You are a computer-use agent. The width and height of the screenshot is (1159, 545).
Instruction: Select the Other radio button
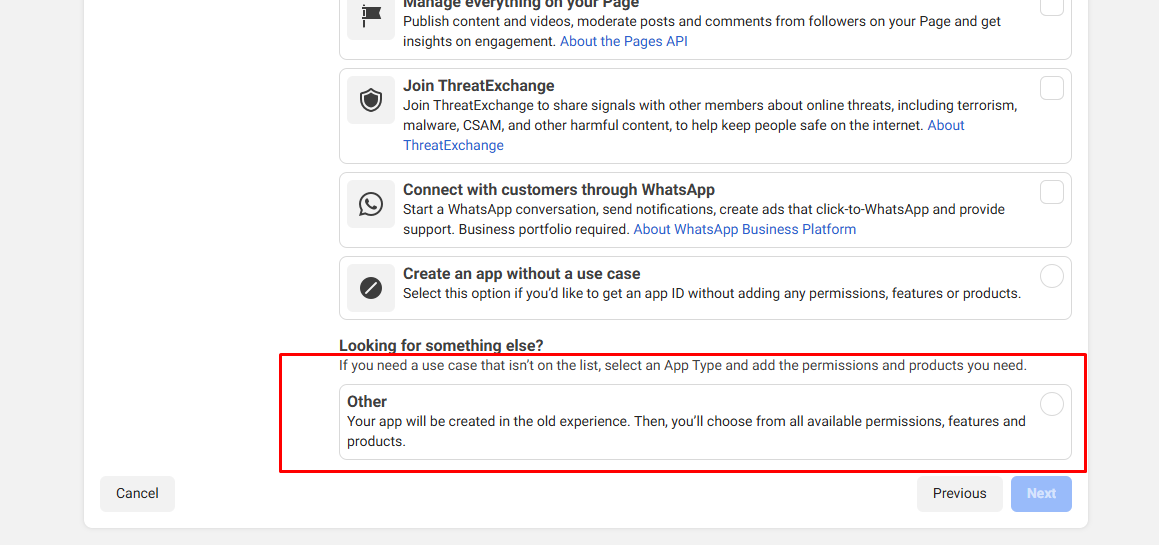(x=1051, y=404)
